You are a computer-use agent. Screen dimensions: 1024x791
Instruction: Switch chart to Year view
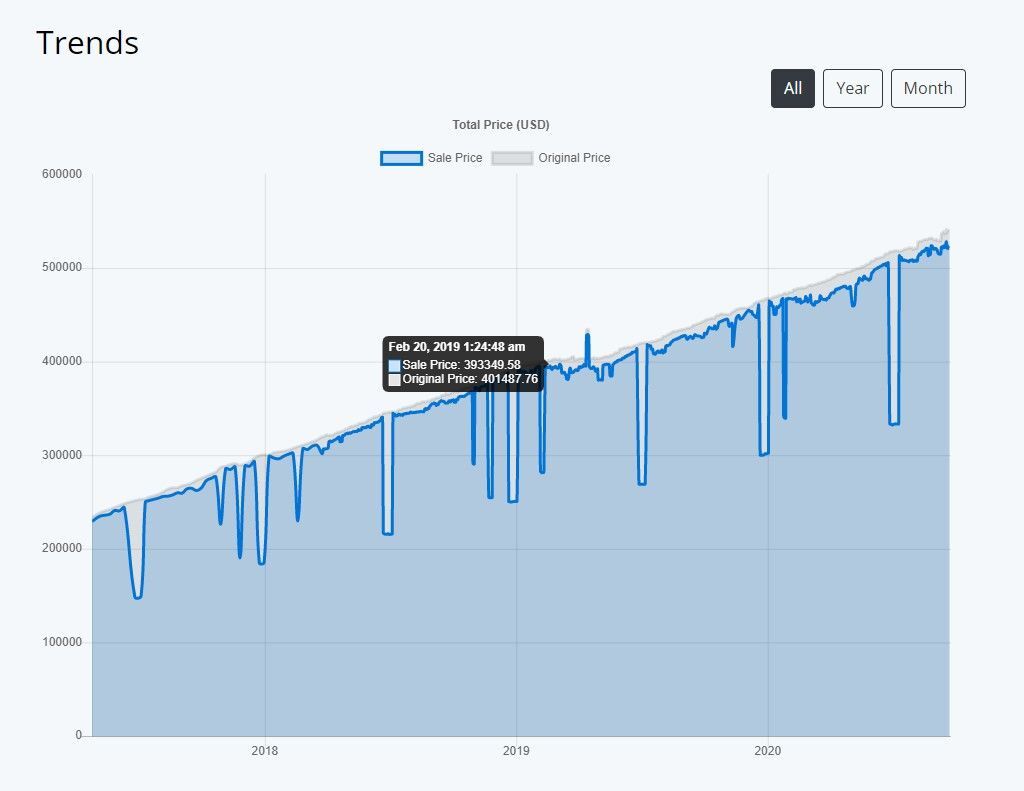[852, 88]
